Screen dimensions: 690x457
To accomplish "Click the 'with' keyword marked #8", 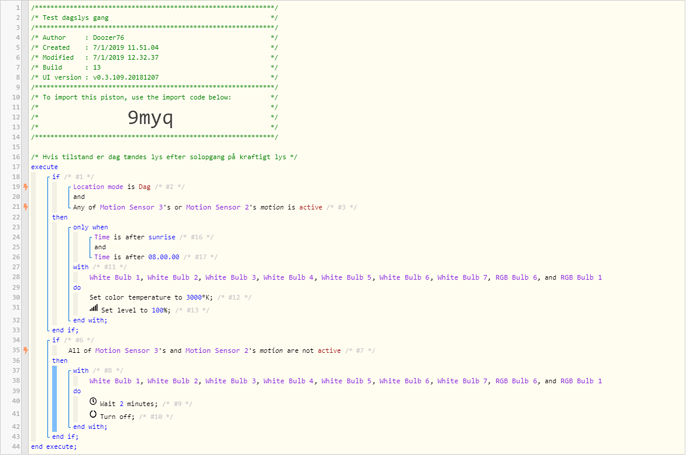I will (81, 370).
